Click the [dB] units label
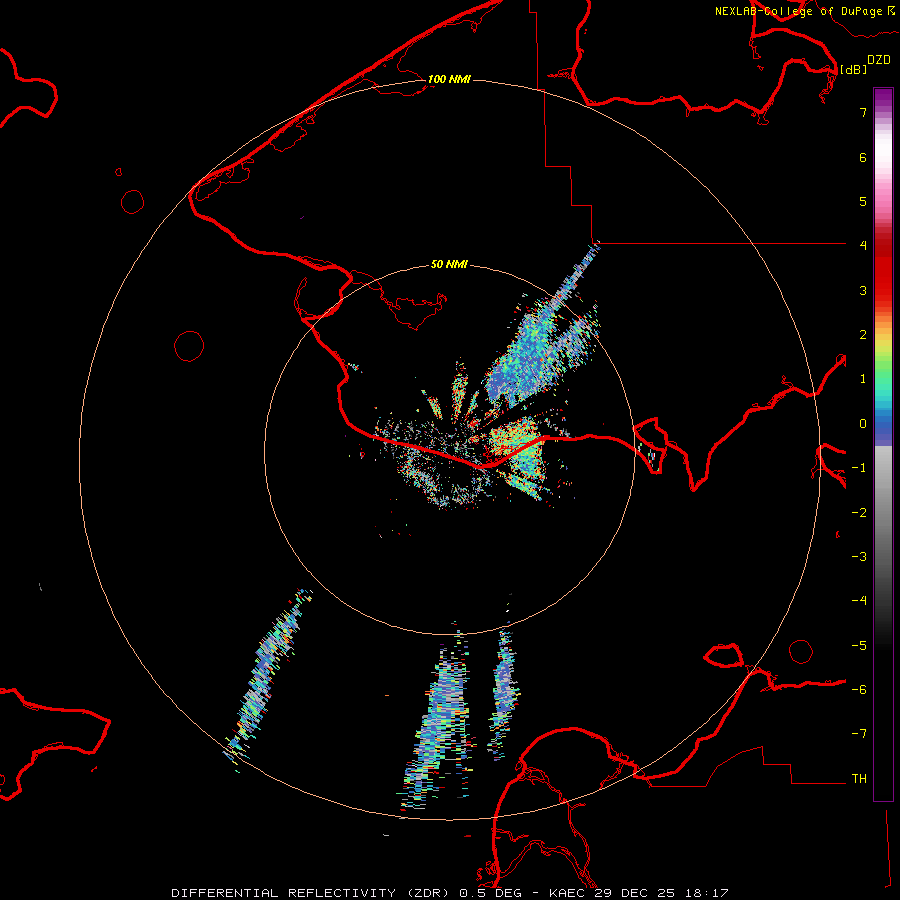Screen dimensions: 900x900 (x=853, y=69)
